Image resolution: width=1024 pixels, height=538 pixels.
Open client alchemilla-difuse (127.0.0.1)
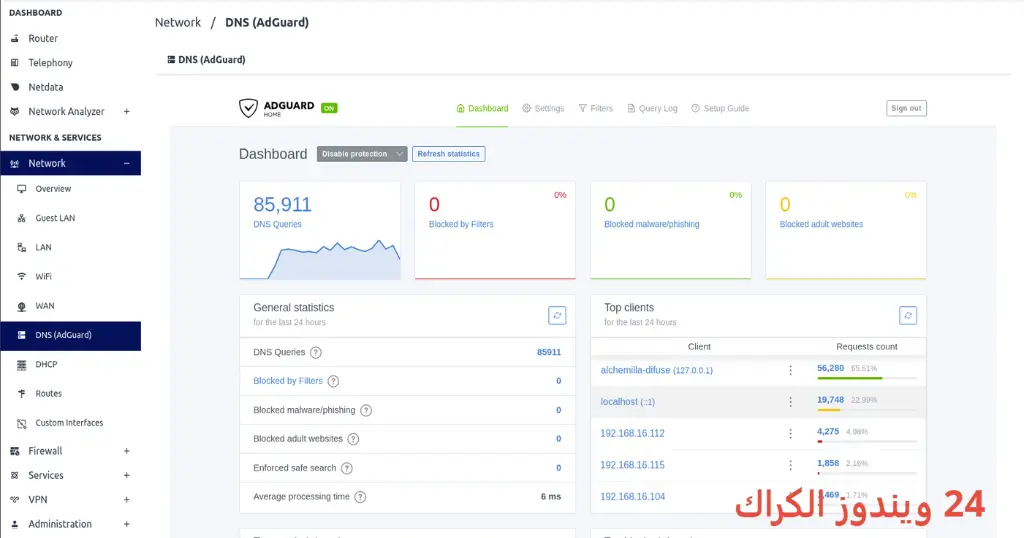[656, 370]
